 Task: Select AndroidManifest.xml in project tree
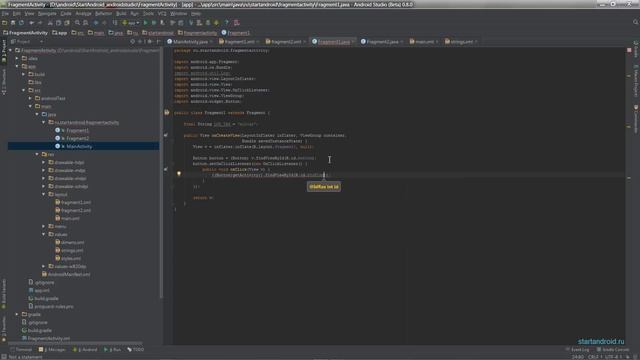coord(69,274)
